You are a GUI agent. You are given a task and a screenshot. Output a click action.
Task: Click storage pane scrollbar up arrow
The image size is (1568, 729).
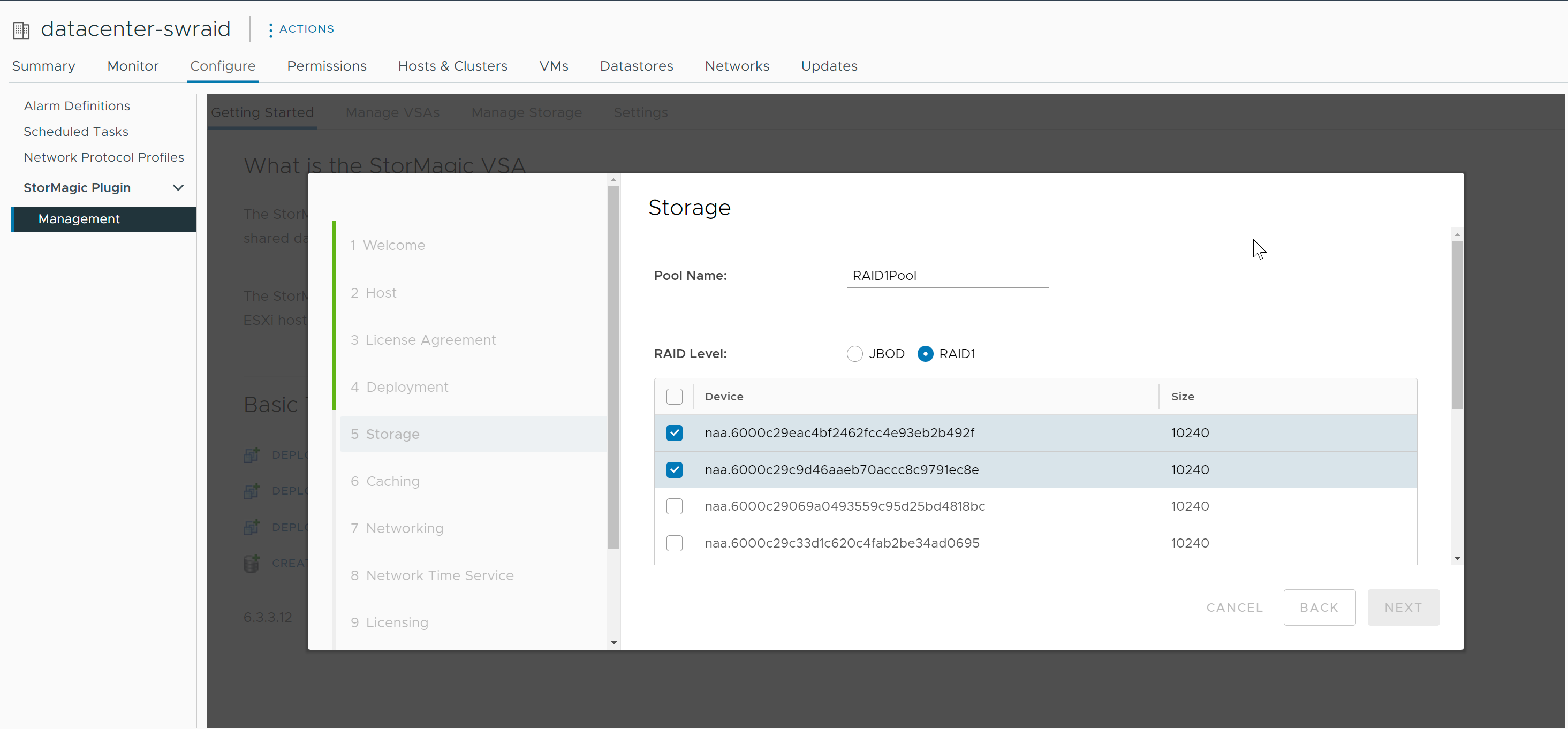pos(1457,234)
